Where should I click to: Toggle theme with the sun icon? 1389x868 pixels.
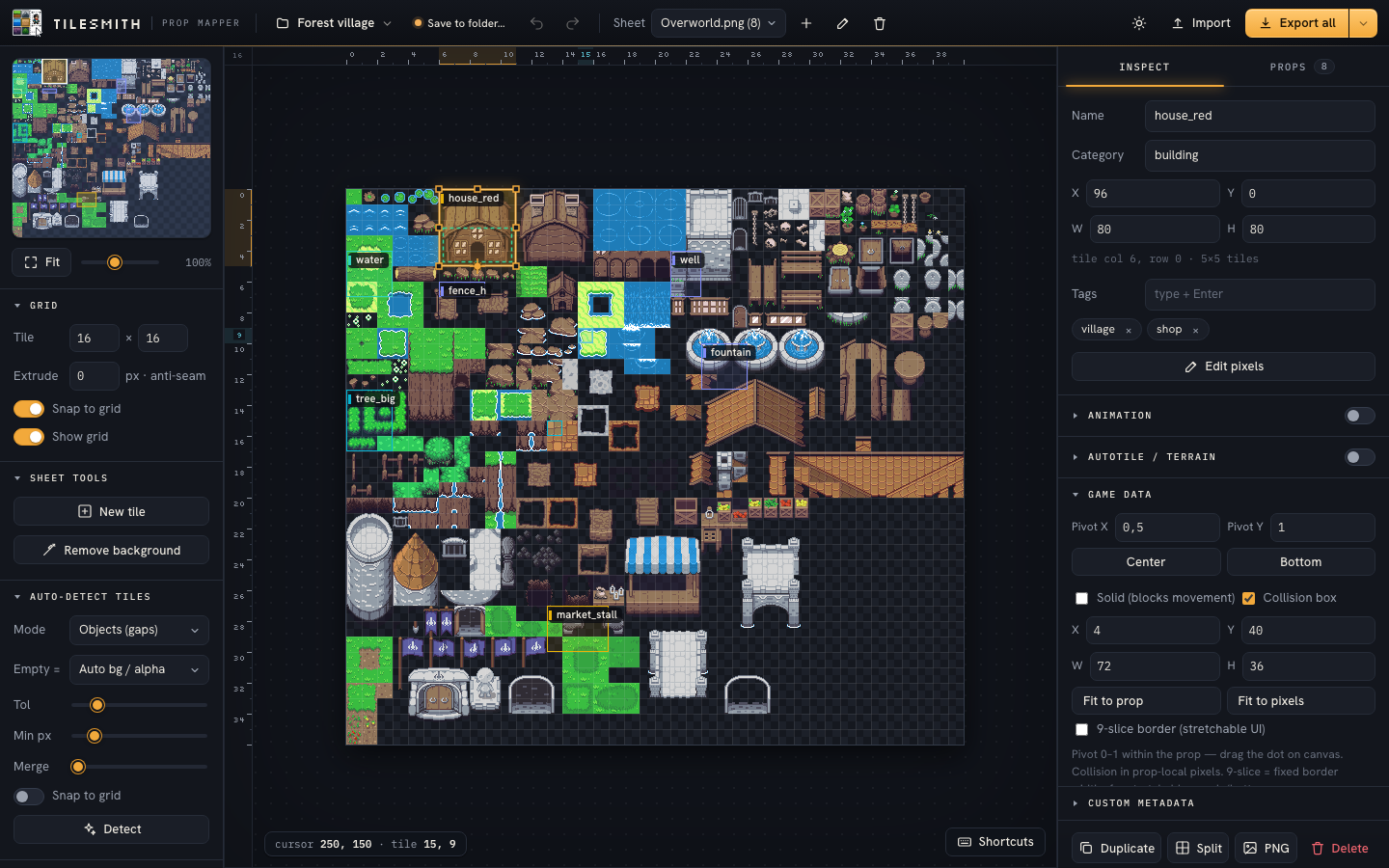point(1139,23)
